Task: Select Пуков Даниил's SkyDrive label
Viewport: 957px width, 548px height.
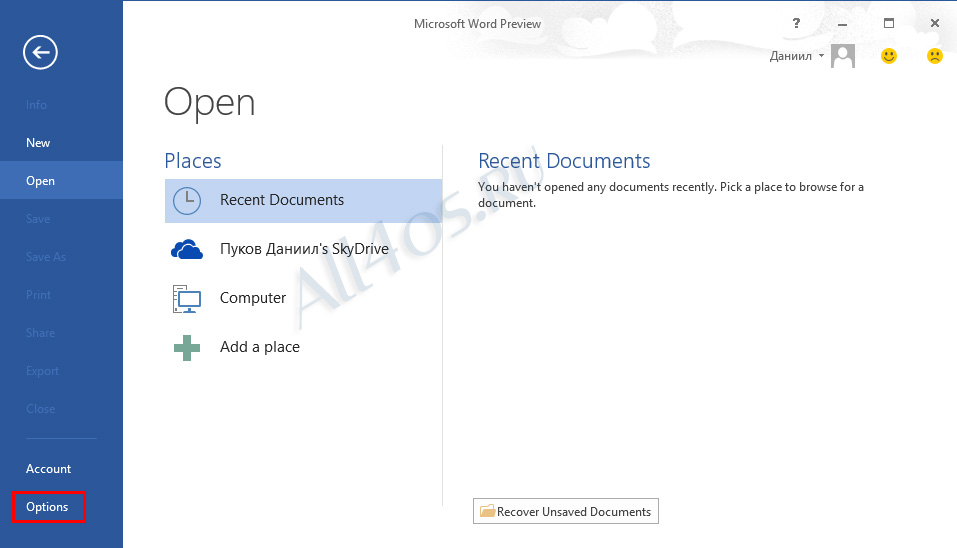Action: 304,249
